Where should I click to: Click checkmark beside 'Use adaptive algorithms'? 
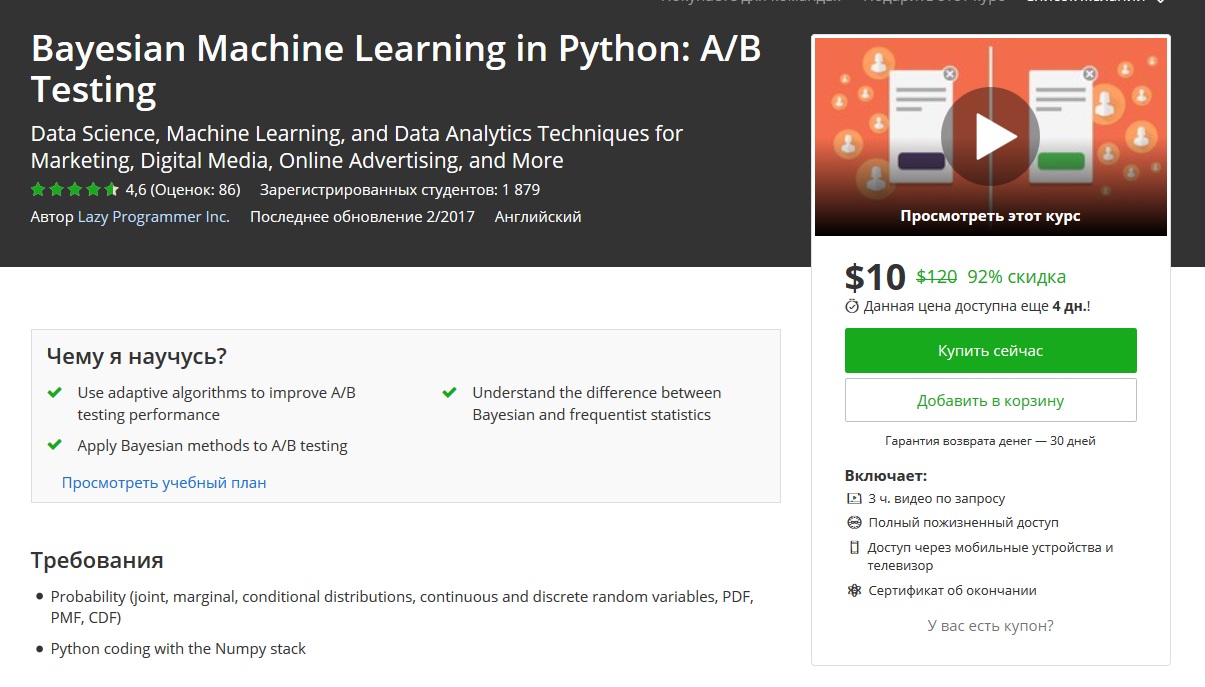pyautogui.click(x=55, y=393)
